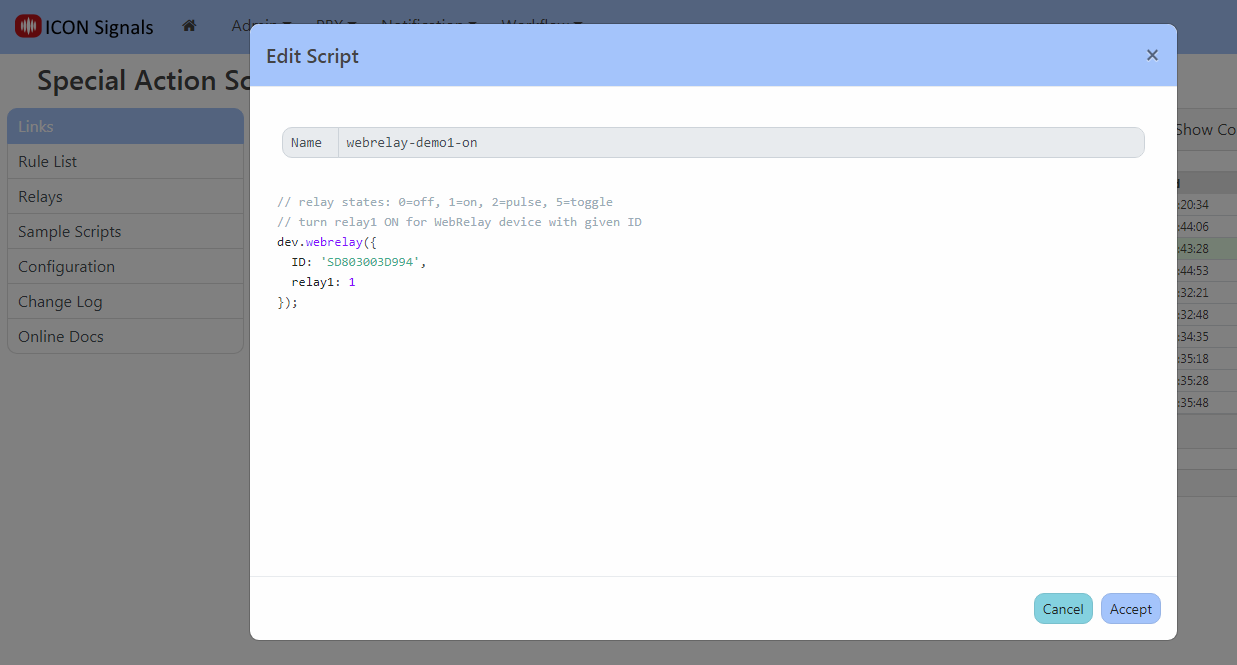Open the Change Log link
Image resolution: width=1237 pixels, height=665 pixels.
tap(60, 301)
